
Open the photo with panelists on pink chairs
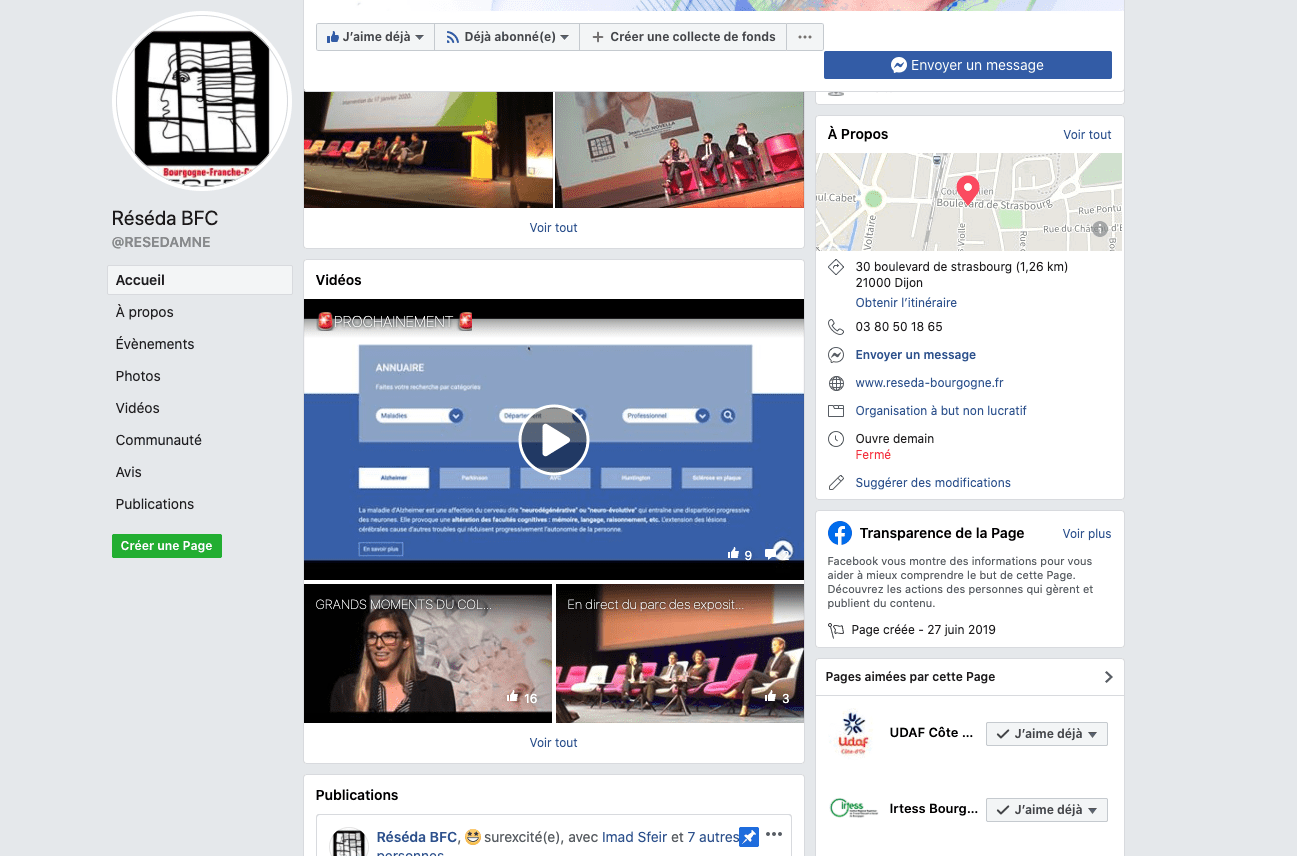pyautogui.click(x=680, y=150)
